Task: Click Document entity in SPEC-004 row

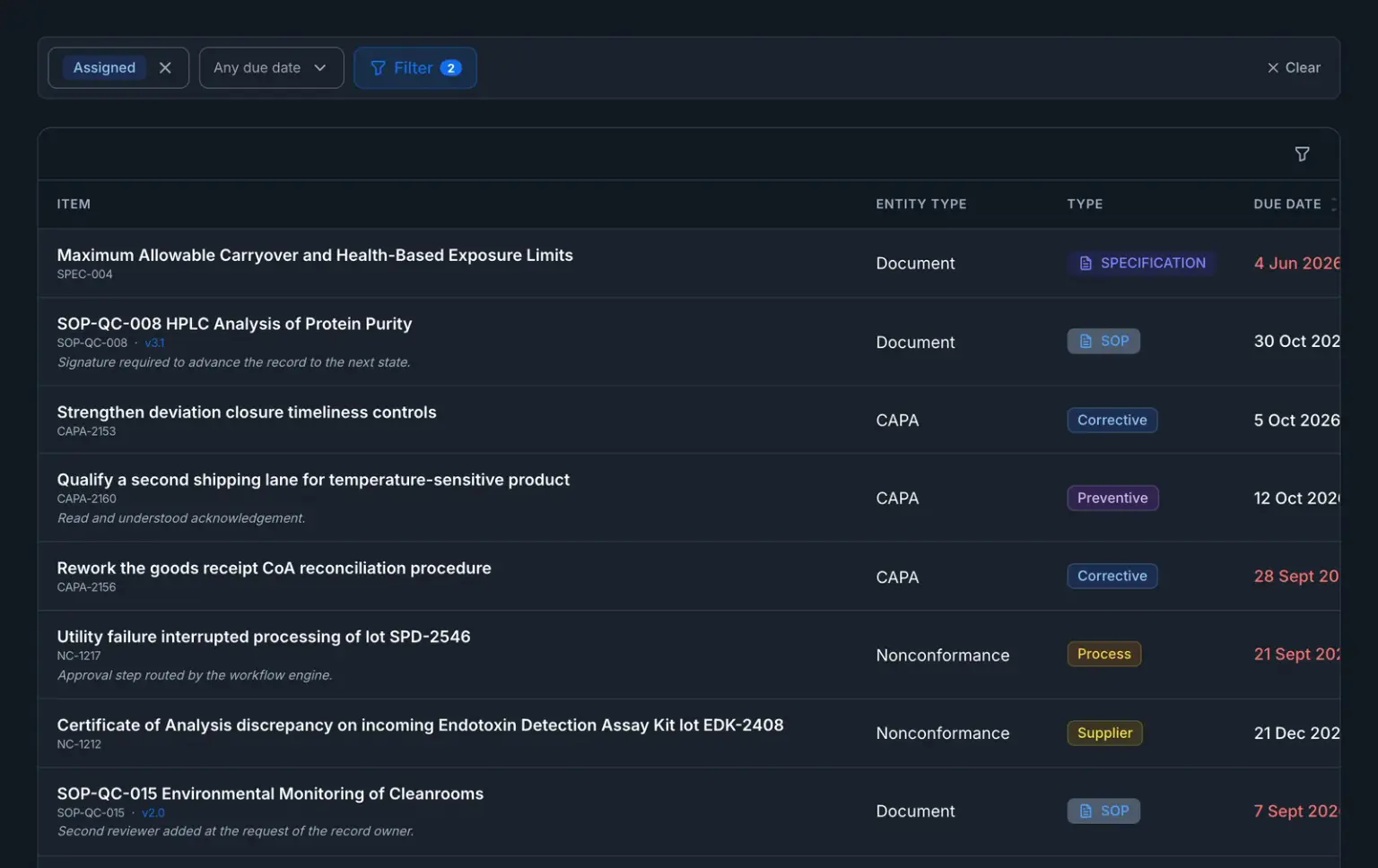Action: [915, 264]
